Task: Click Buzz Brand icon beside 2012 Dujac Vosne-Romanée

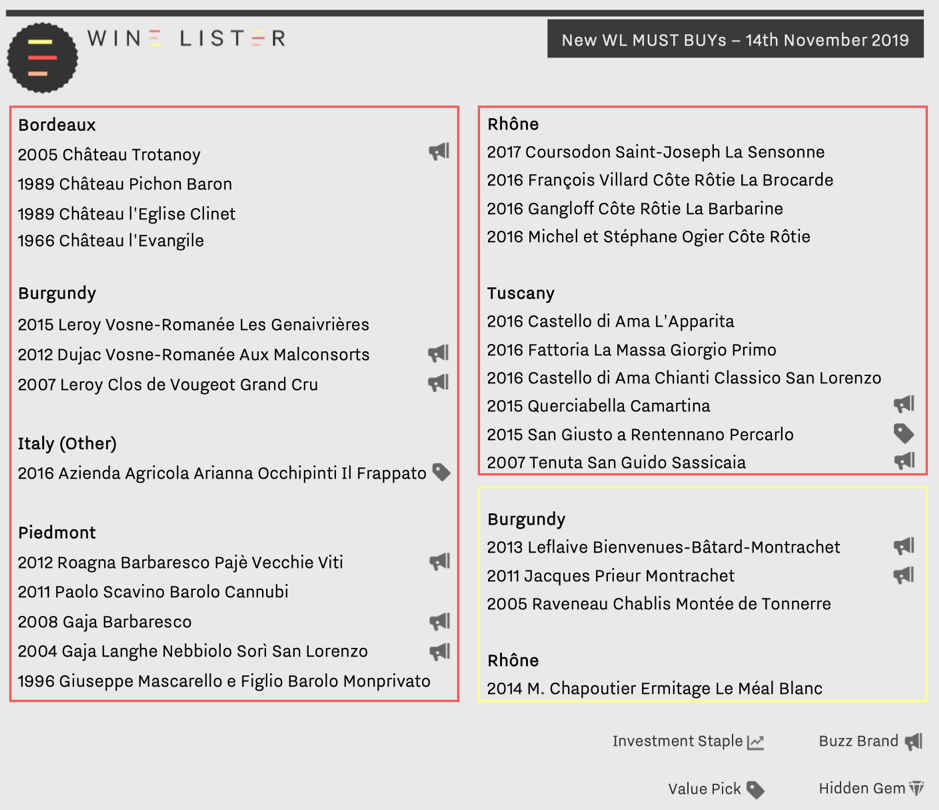Action: 438,353
